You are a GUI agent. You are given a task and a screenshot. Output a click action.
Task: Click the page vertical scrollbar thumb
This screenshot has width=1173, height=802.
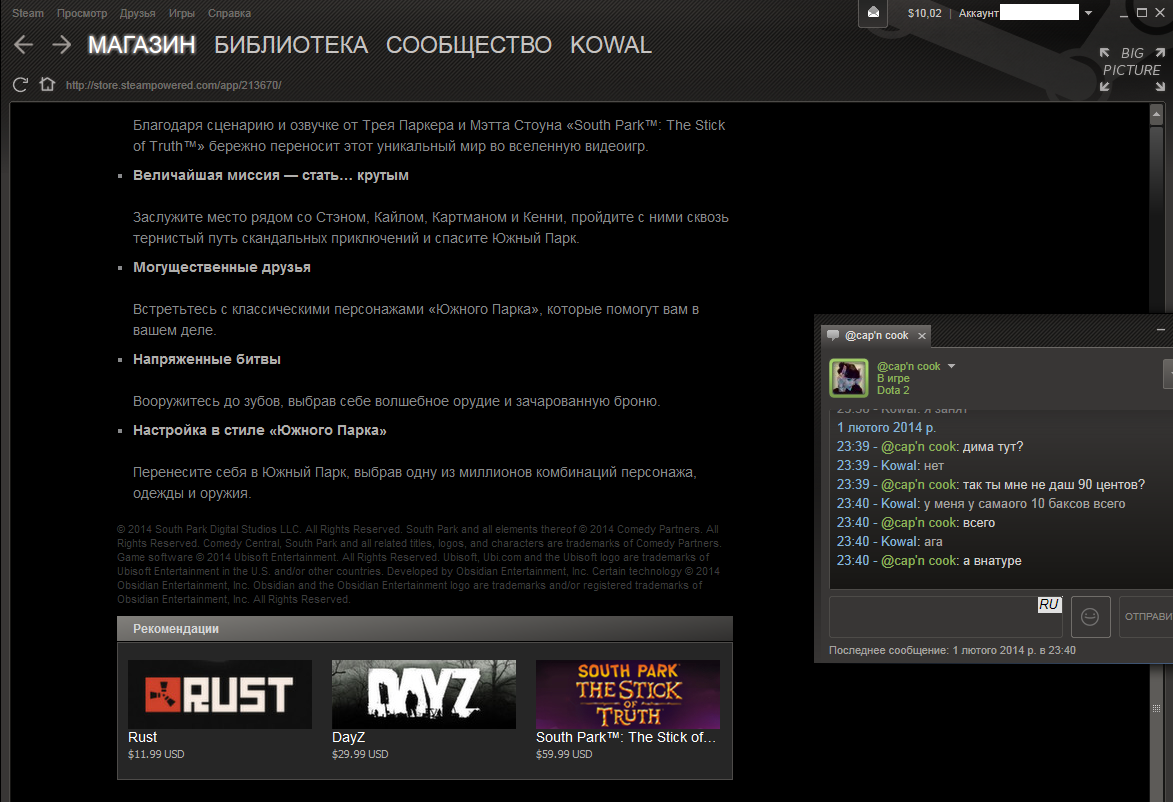point(1157,707)
